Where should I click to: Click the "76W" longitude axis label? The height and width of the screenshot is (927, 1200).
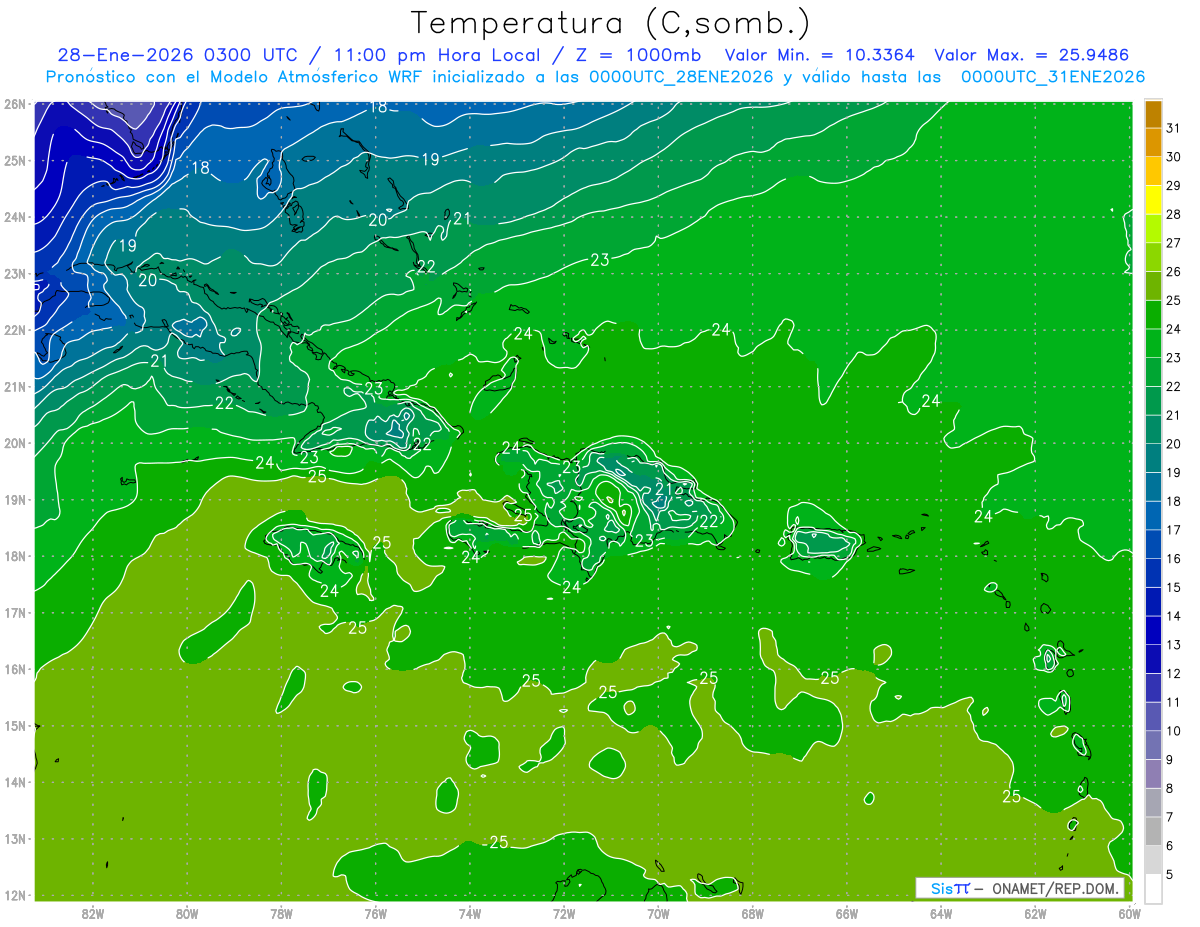click(376, 913)
